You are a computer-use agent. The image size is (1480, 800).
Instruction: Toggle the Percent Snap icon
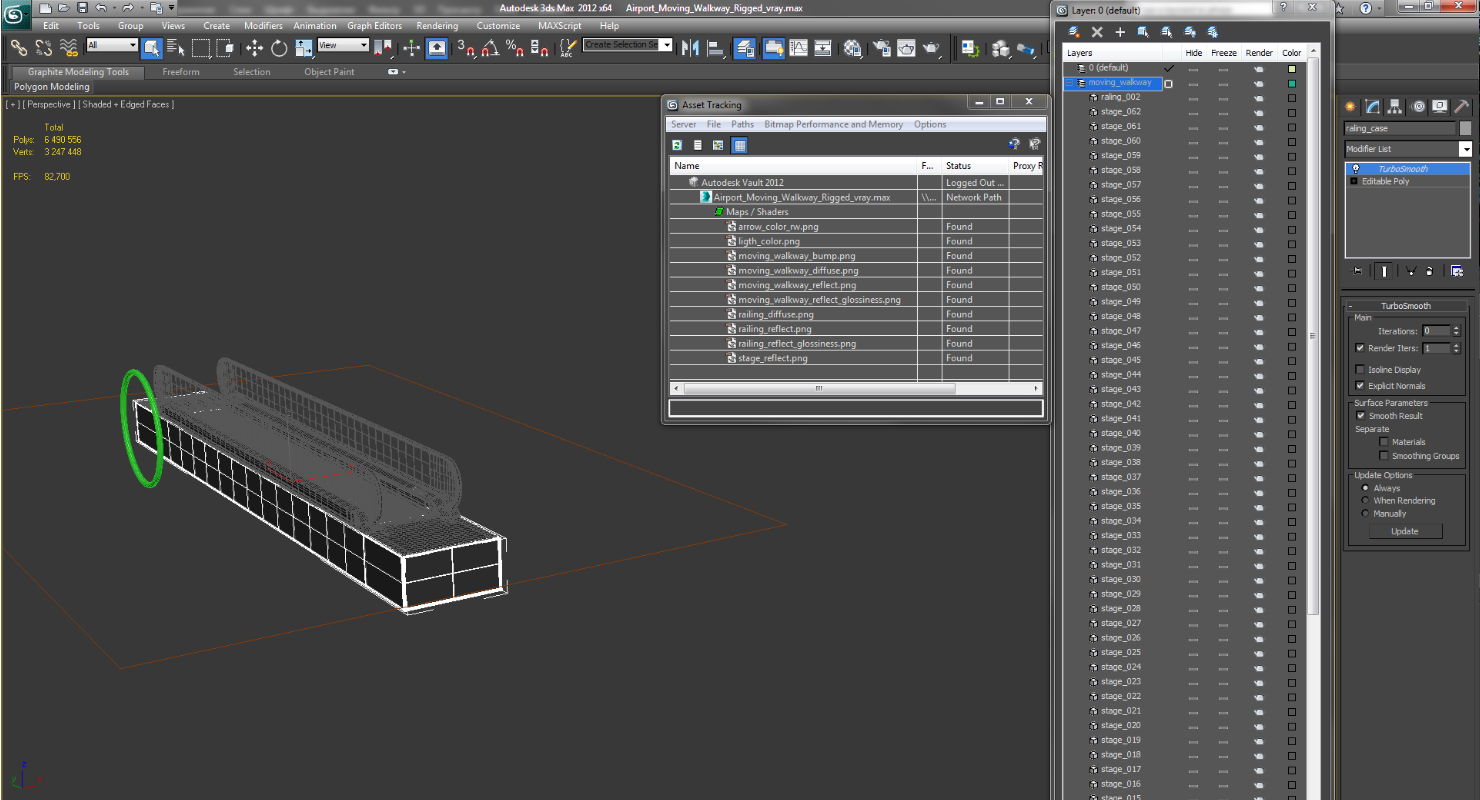[x=514, y=47]
